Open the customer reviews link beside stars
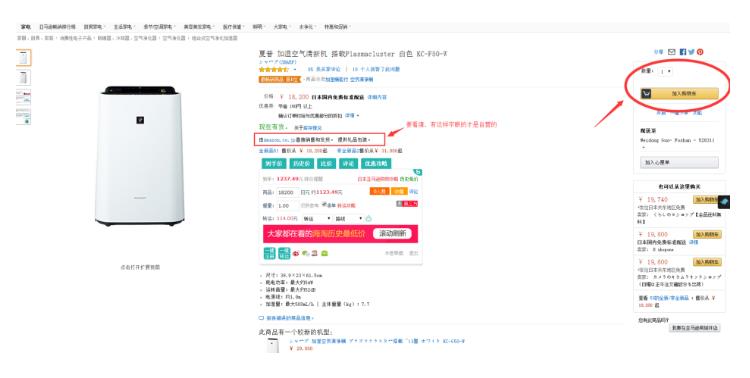The height and width of the screenshot is (378, 750). [x=323, y=69]
